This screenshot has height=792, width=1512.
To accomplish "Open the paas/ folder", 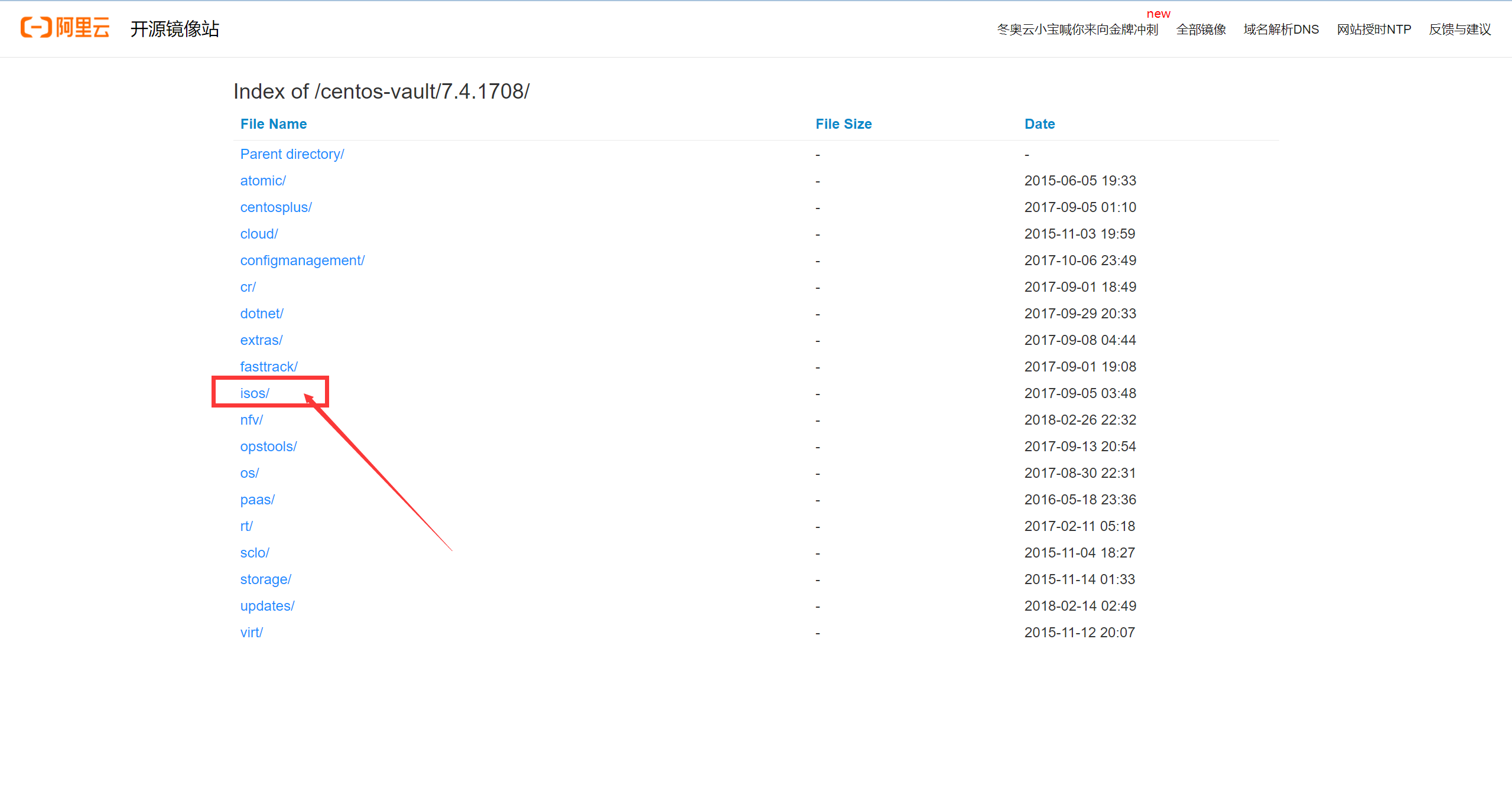I will point(258,500).
